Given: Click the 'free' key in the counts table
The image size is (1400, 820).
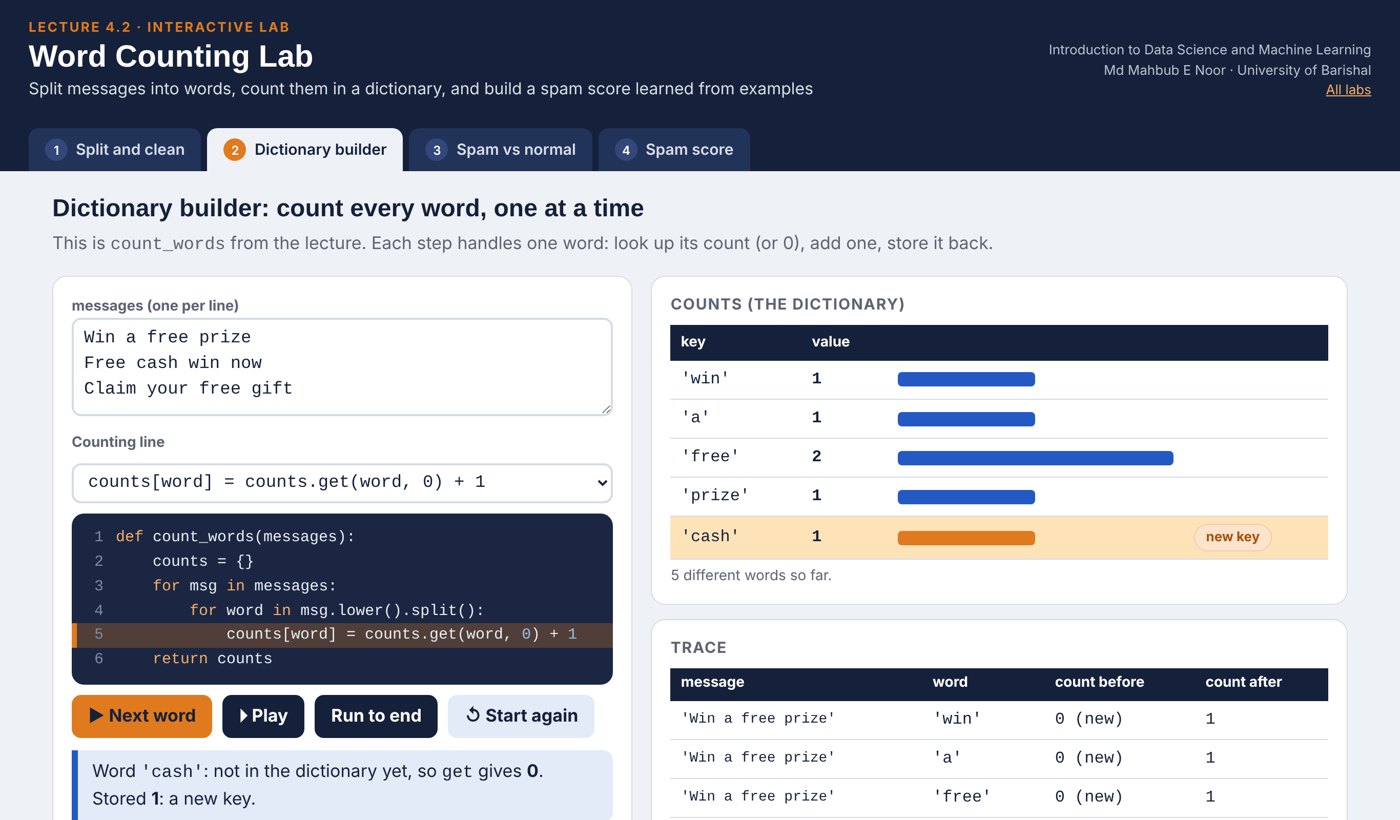Looking at the screenshot, I should tap(710, 457).
